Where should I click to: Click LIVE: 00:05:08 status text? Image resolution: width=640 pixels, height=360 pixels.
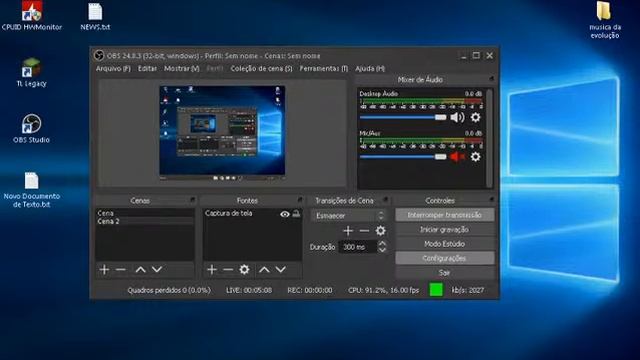(x=249, y=290)
